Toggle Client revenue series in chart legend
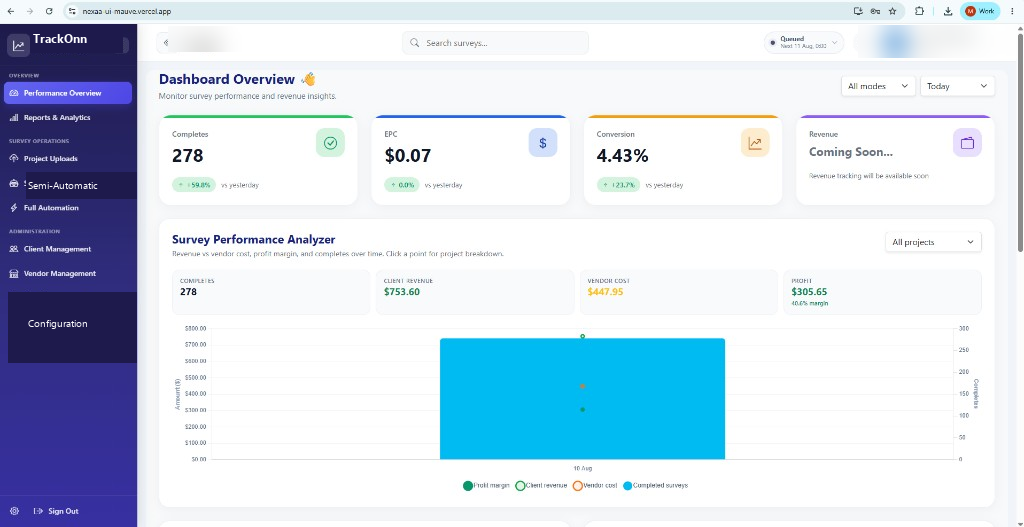The height and width of the screenshot is (527, 1024). click(x=541, y=486)
